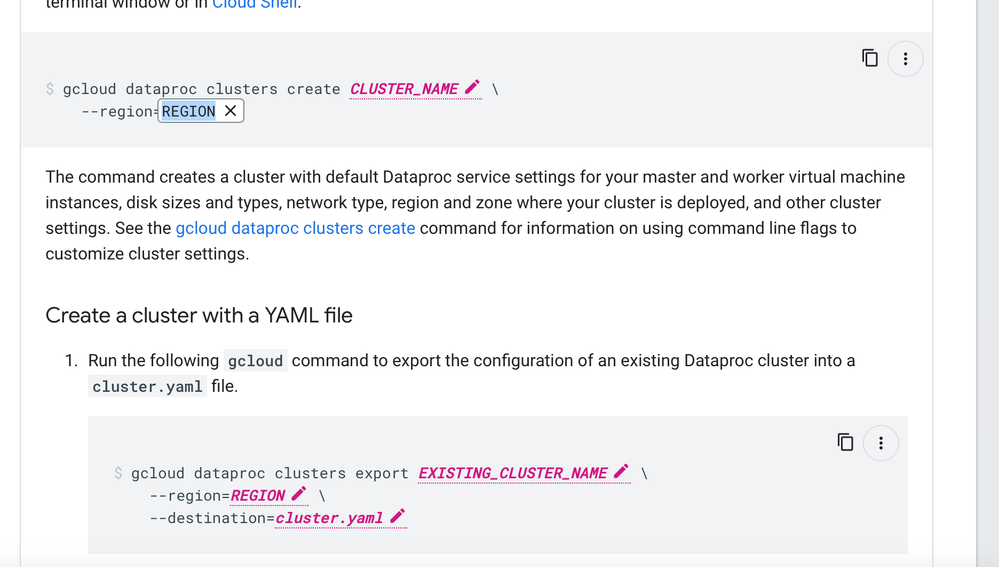999x567 pixels.
Task: Open gcloud dataproc clusters create link
Action: 295,228
